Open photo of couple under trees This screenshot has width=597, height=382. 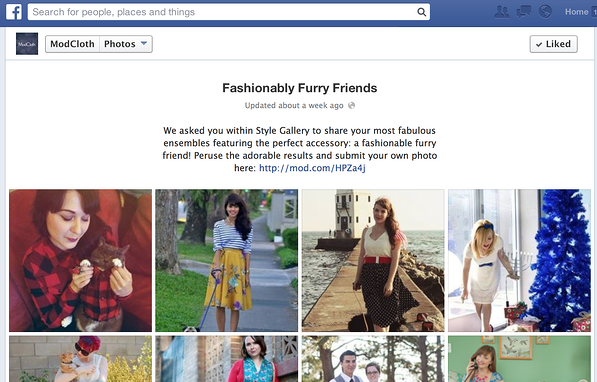coord(373,359)
